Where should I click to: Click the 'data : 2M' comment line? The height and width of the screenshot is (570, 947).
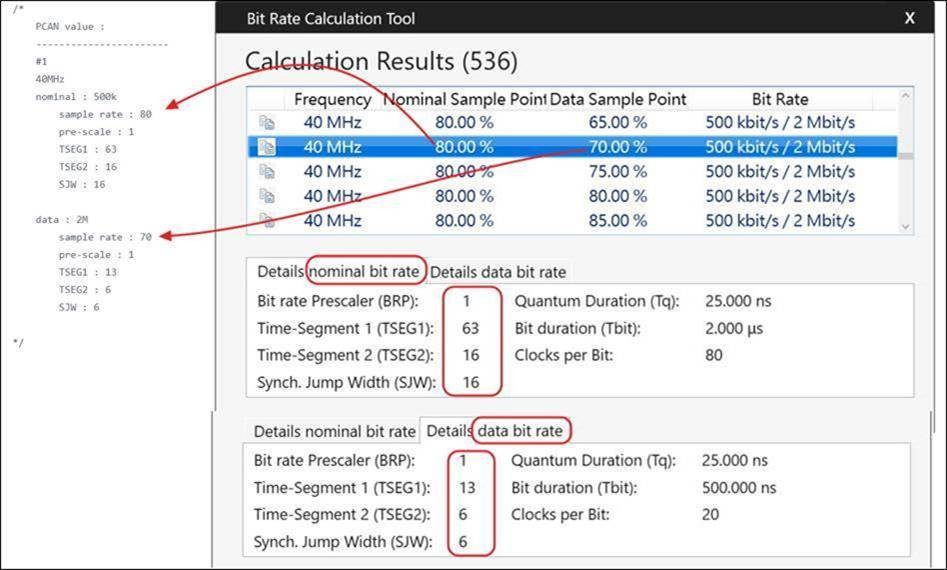(x=62, y=219)
